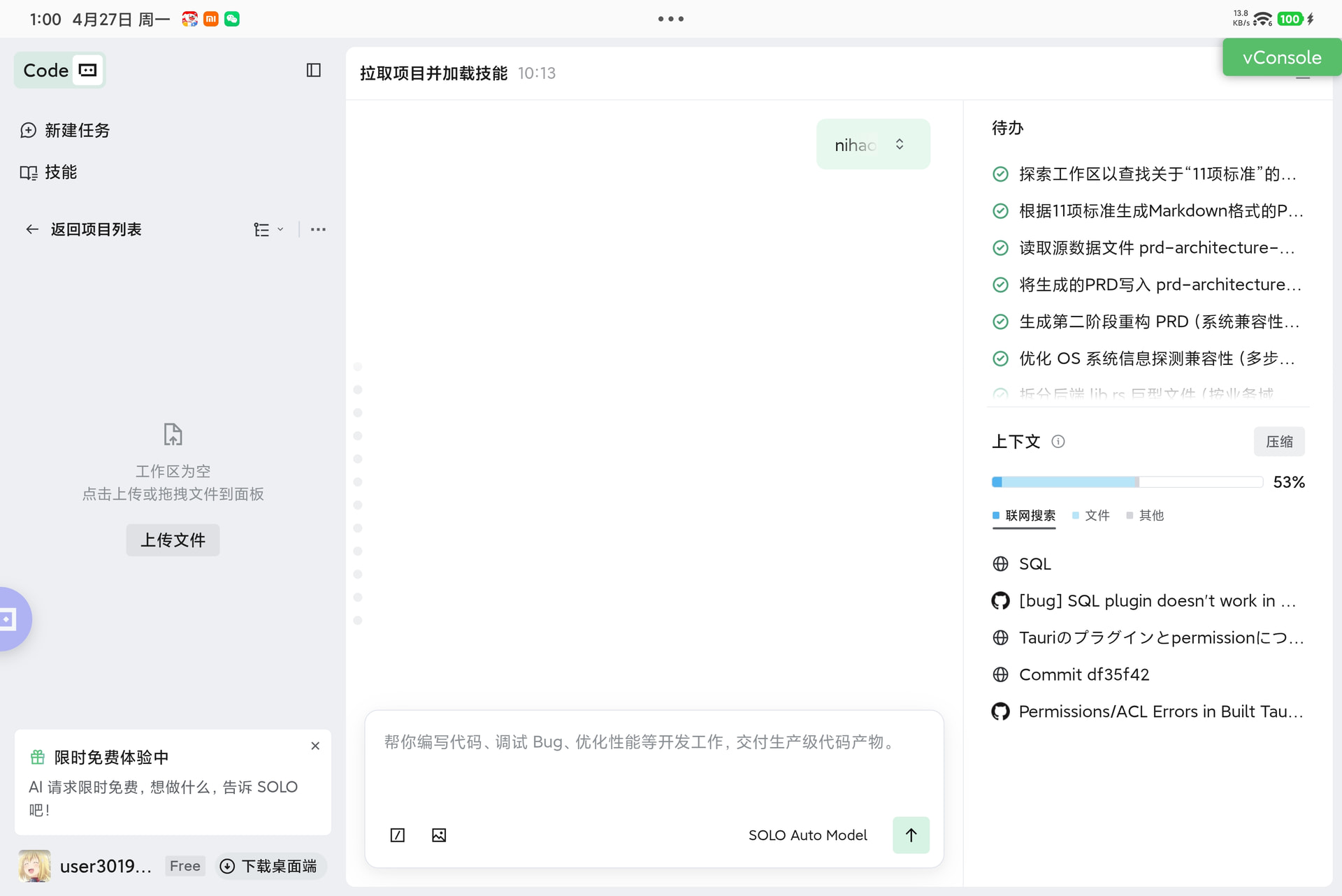Open the file tree view dropdown
1342x896 pixels.
click(268, 229)
